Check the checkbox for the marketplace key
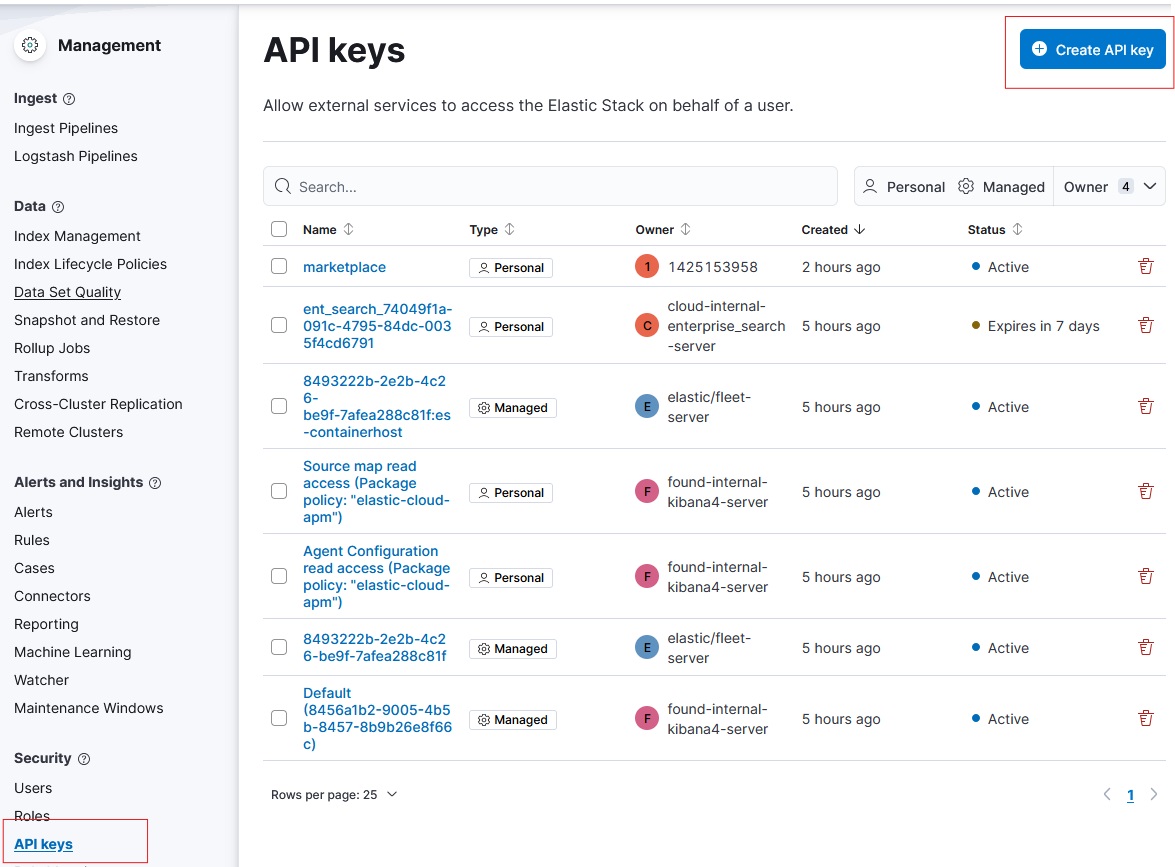1175x867 pixels. pos(279,266)
